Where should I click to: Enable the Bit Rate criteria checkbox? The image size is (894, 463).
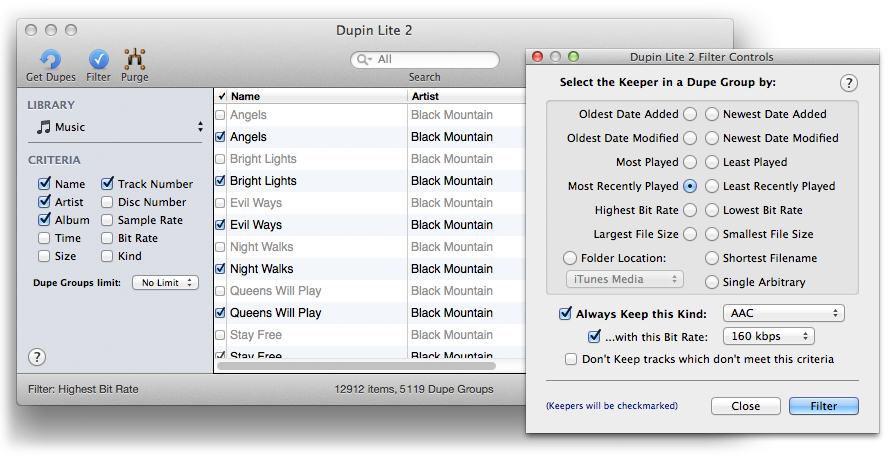click(x=107, y=238)
